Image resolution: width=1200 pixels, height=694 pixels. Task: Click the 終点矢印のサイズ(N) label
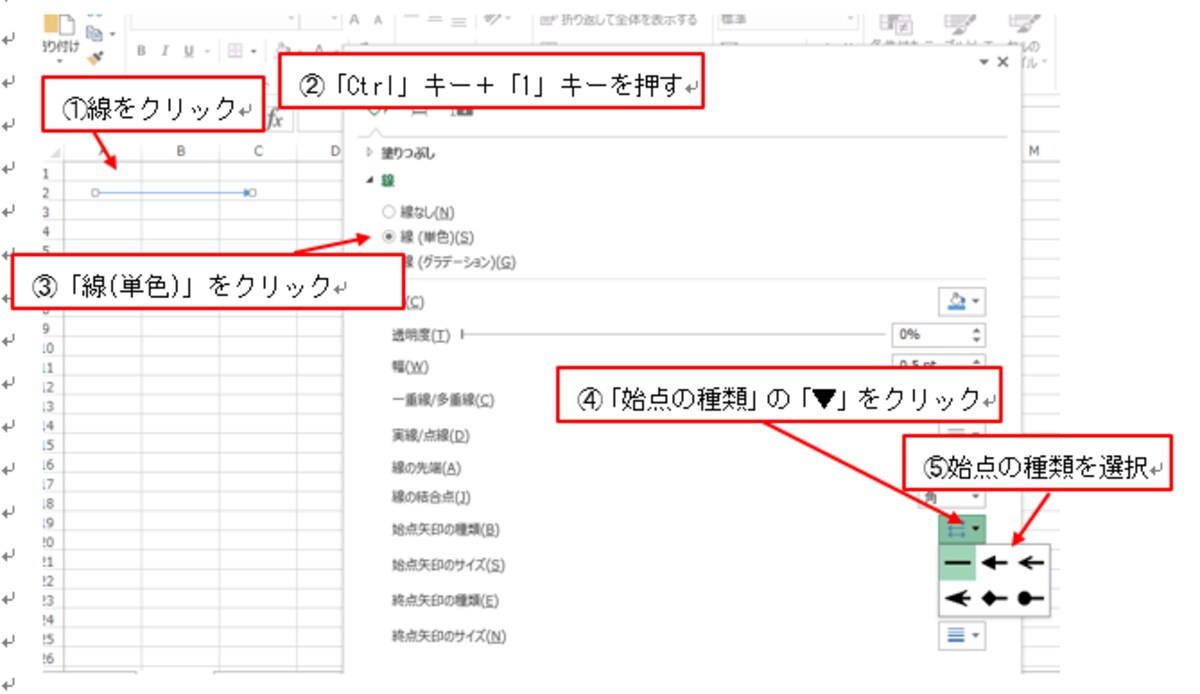pos(449,635)
